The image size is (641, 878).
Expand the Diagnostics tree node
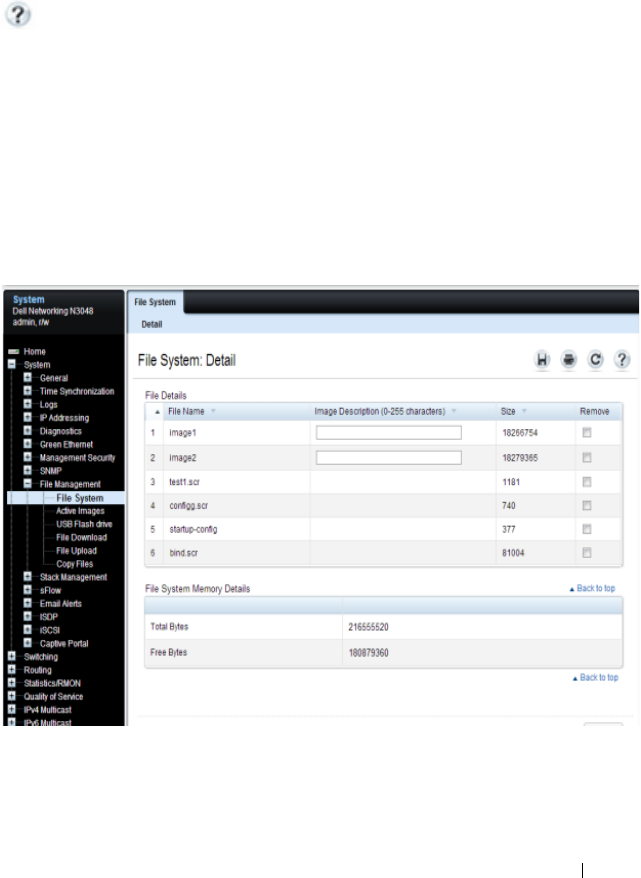click(x=27, y=431)
